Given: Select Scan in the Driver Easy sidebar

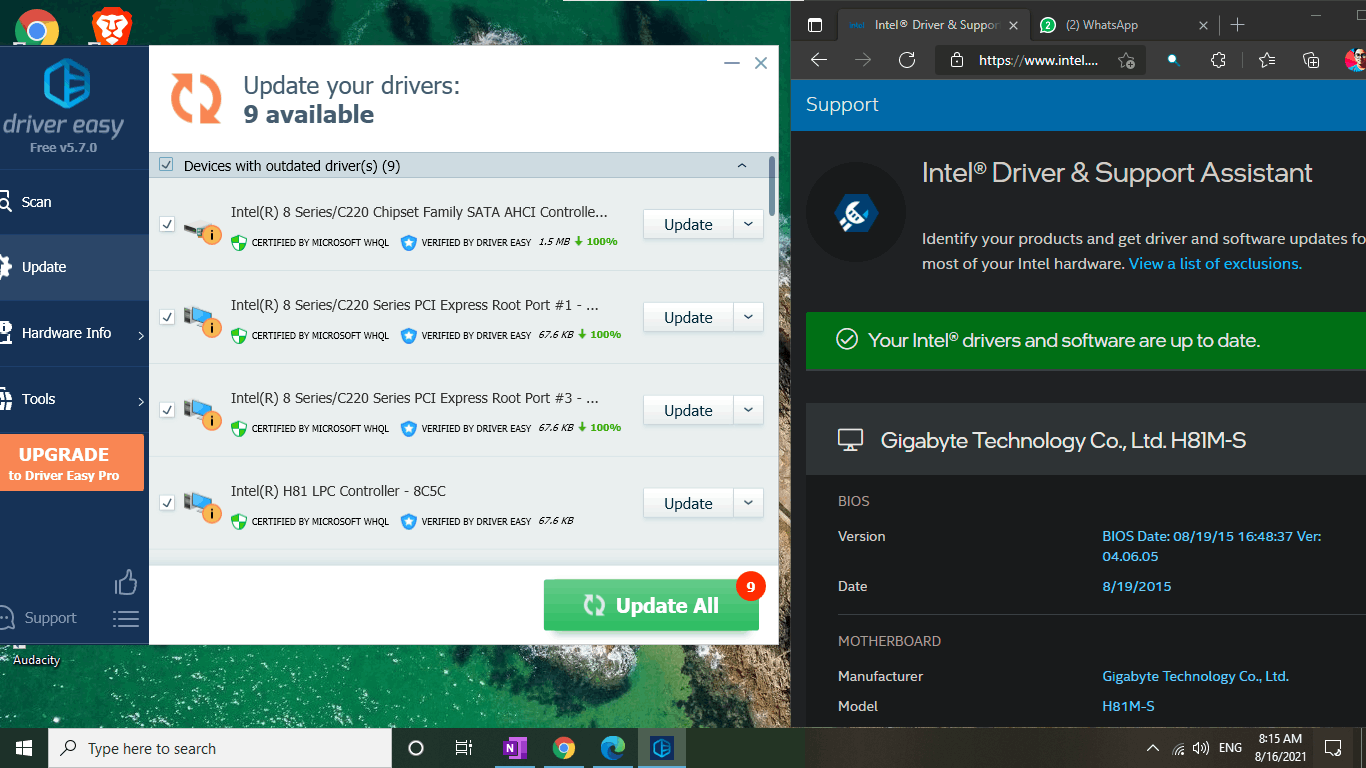Looking at the screenshot, I should click(35, 201).
